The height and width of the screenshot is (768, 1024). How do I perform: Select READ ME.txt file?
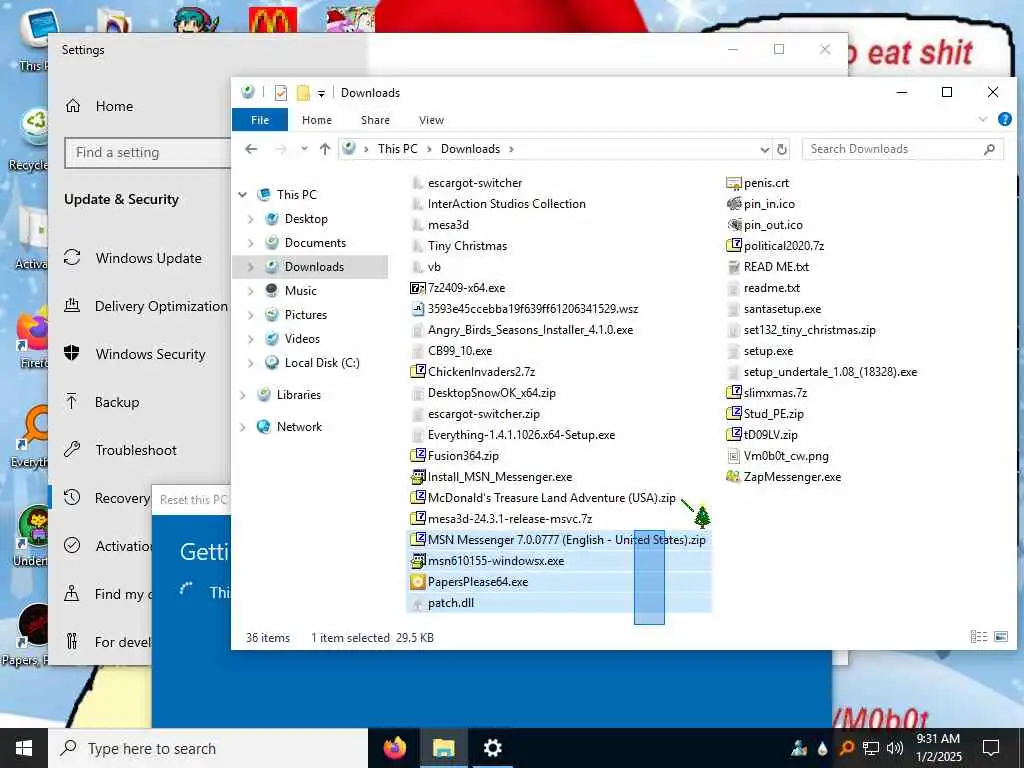[x=776, y=267]
